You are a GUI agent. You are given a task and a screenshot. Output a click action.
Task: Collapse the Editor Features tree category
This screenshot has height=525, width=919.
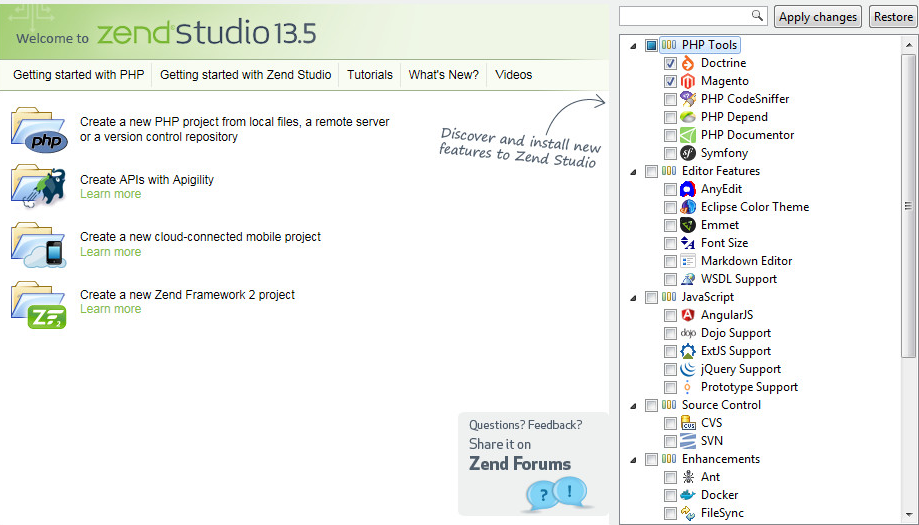click(633, 172)
